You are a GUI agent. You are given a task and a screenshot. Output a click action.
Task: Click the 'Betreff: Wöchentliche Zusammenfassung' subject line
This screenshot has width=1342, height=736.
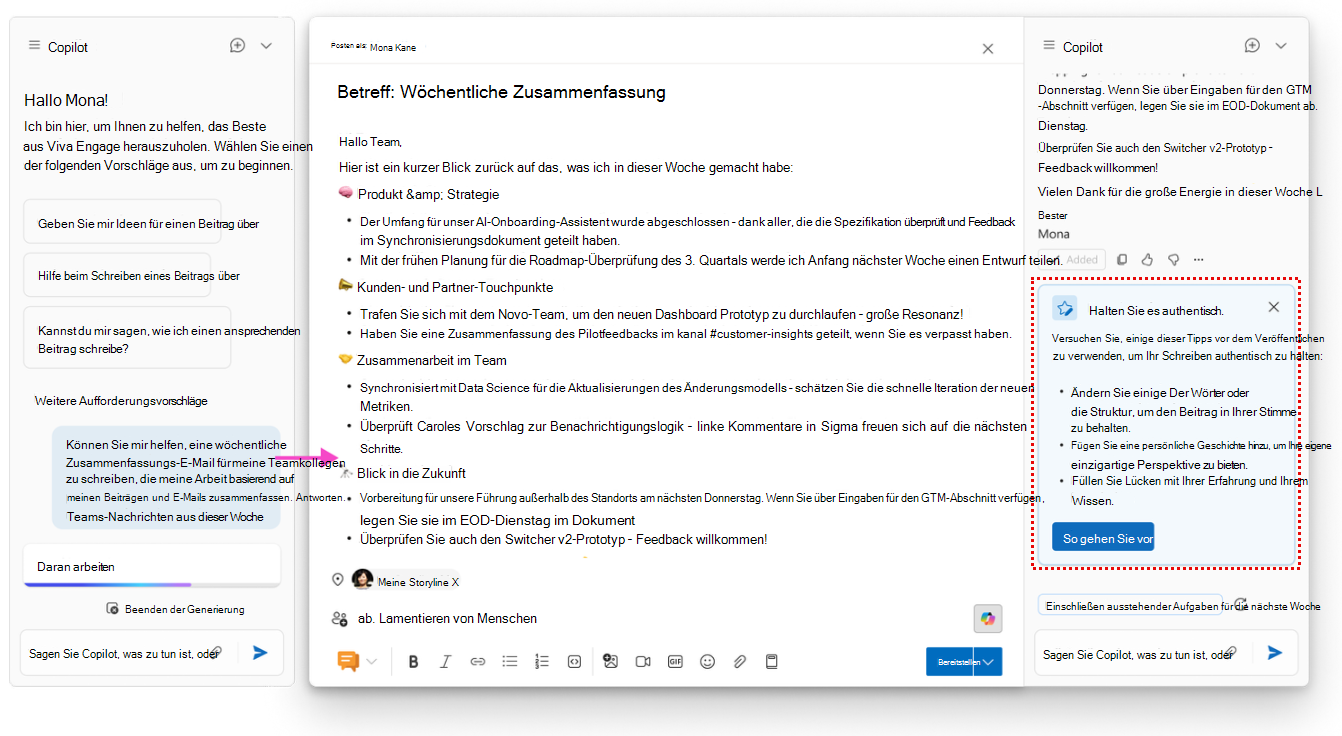tap(501, 92)
